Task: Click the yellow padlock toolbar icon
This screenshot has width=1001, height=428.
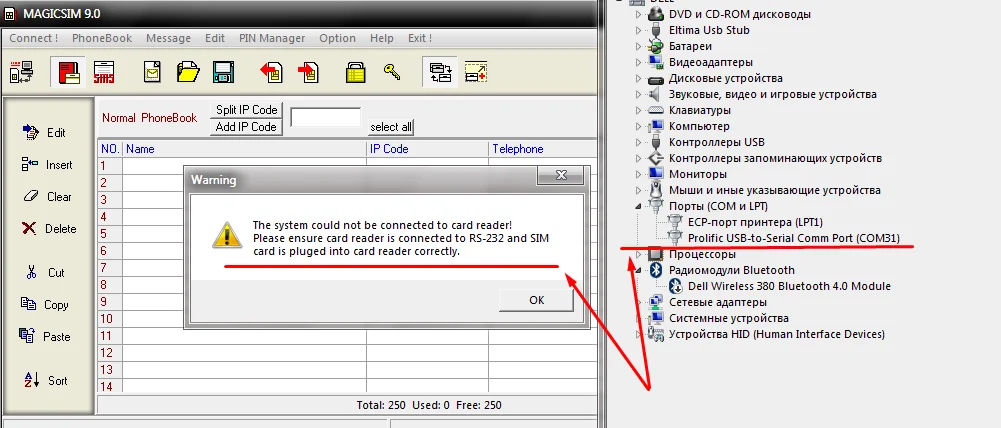Action: click(356, 71)
